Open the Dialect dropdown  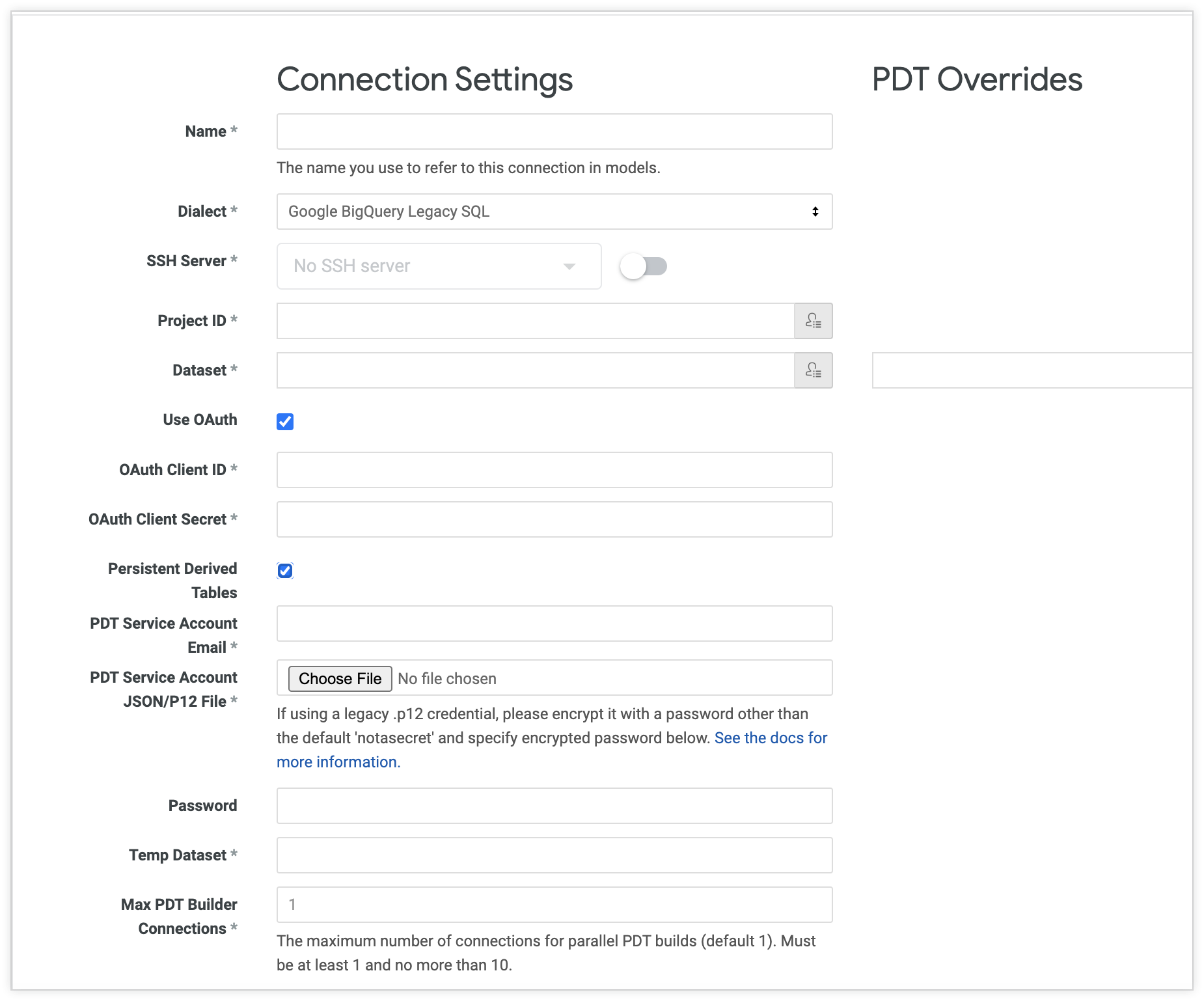click(x=553, y=212)
